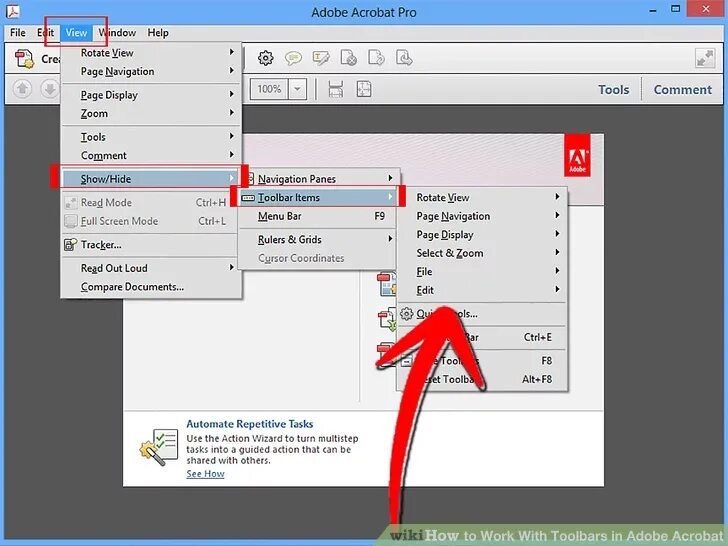Choose Rotate View in the View menu
The height and width of the screenshot is (546, 728).
tap(151, 53)
